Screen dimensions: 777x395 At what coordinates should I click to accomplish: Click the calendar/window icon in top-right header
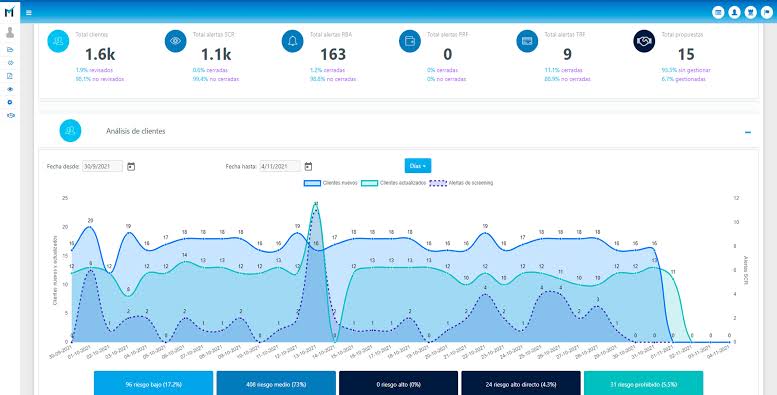click(x=718, y=12)
